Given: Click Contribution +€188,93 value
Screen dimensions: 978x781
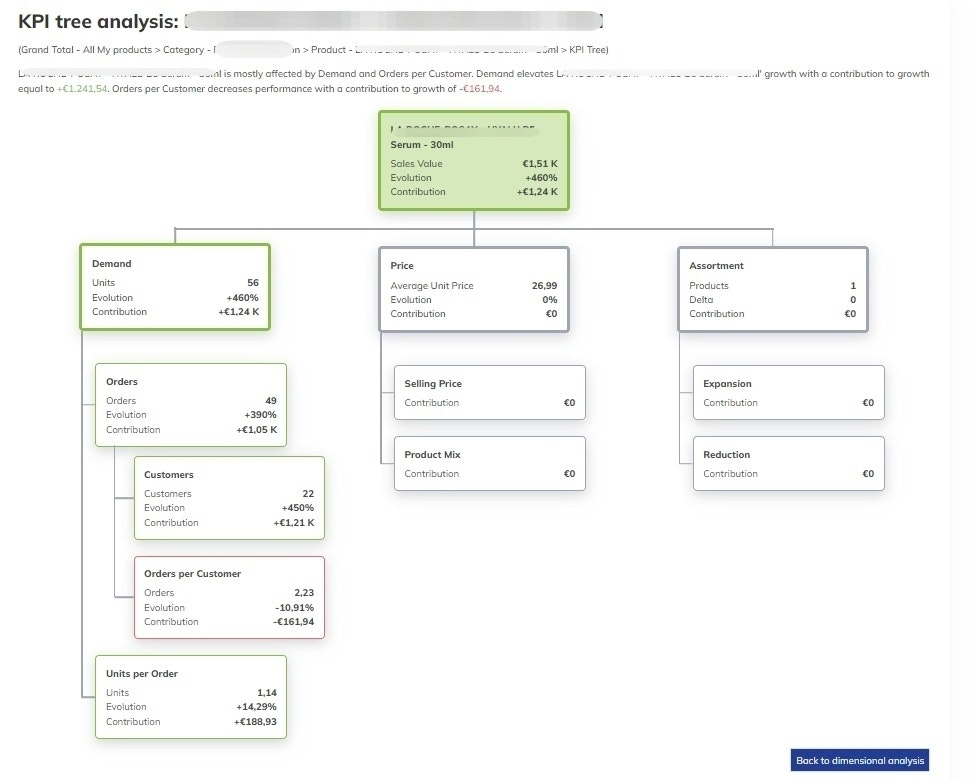Looking at the screenshot, I should [x=255, y=722].
